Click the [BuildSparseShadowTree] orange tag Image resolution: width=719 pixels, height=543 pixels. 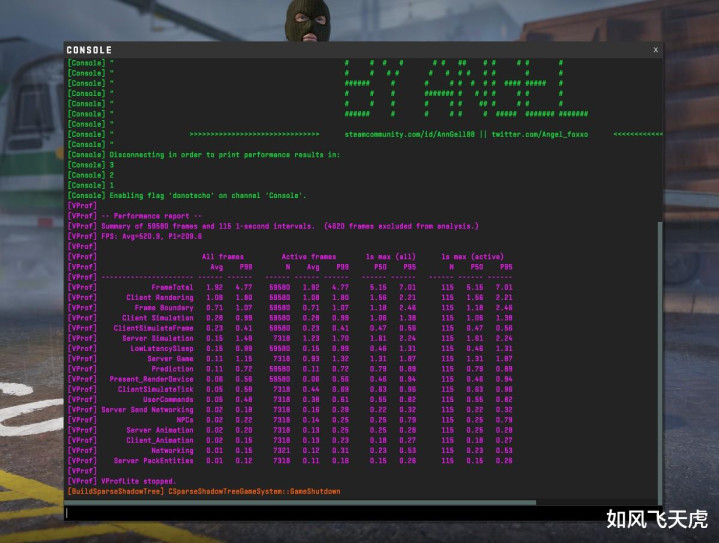coord(116,492)
